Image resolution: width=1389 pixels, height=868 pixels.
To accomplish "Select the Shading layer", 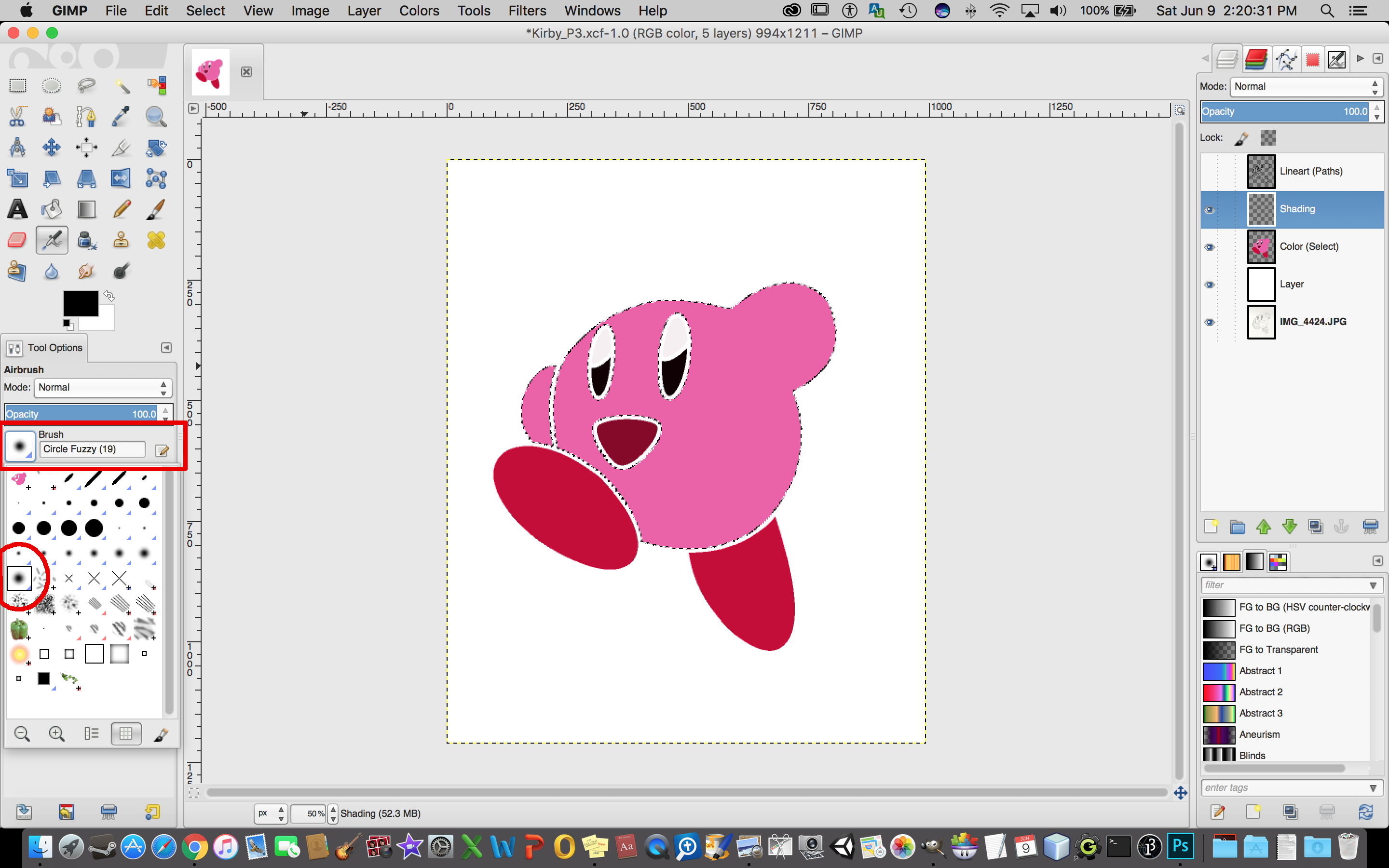I will (1292, 210).
